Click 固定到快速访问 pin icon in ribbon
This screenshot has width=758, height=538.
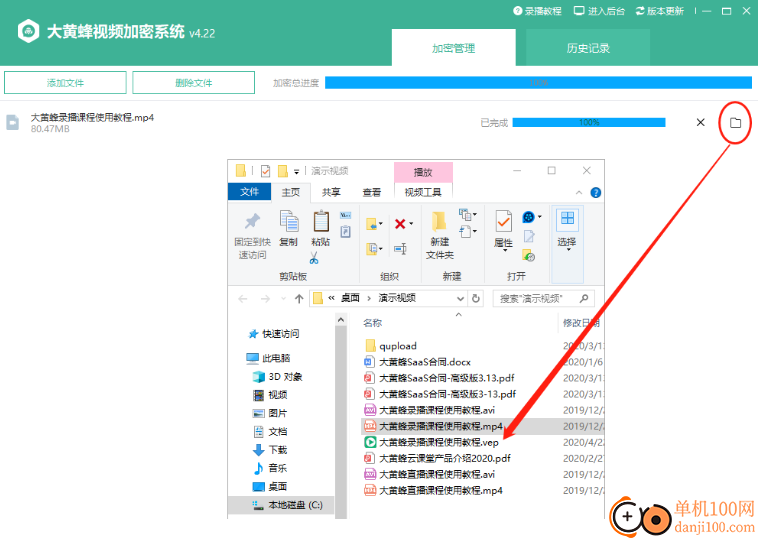pyautogui.click(x=252, y=222)
